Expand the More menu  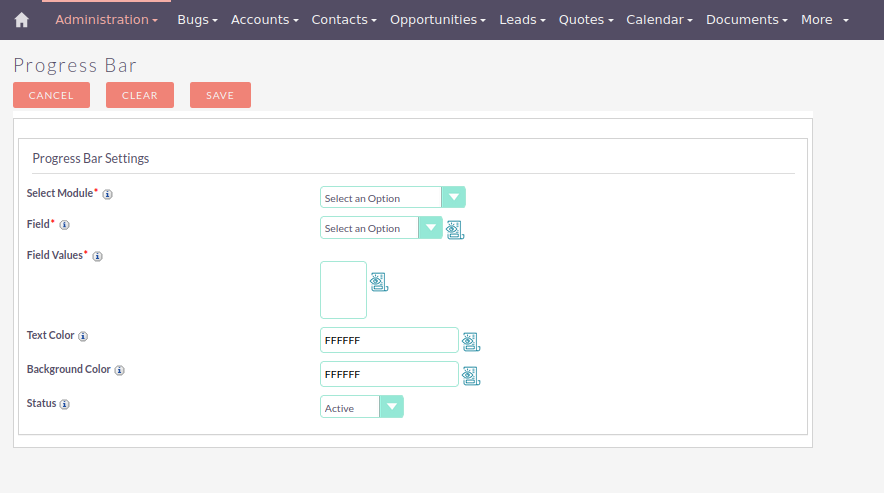(825, 20)
